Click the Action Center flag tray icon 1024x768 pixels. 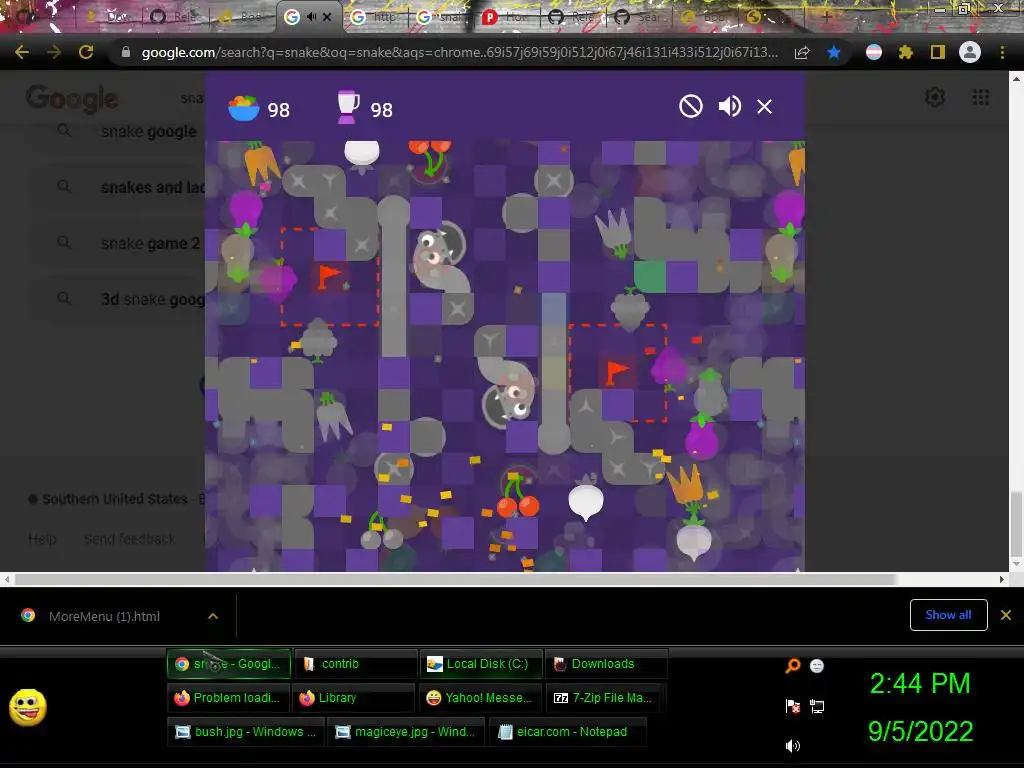pyautogui.click(x=792, y=707)
